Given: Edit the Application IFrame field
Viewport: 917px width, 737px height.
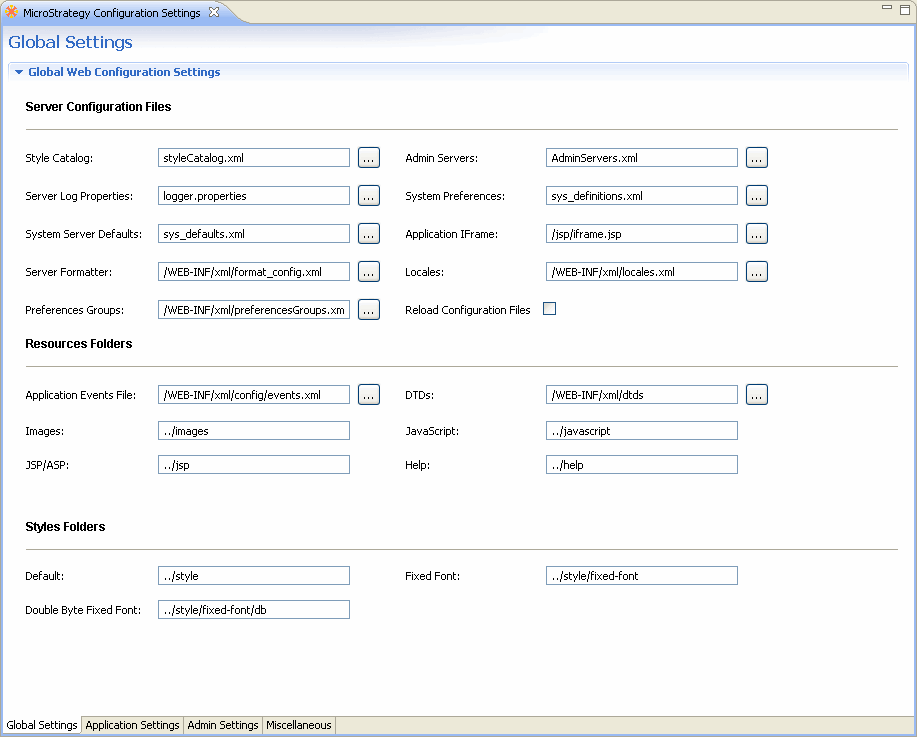Looking at the screenshot, I should (x=642, y=233).
